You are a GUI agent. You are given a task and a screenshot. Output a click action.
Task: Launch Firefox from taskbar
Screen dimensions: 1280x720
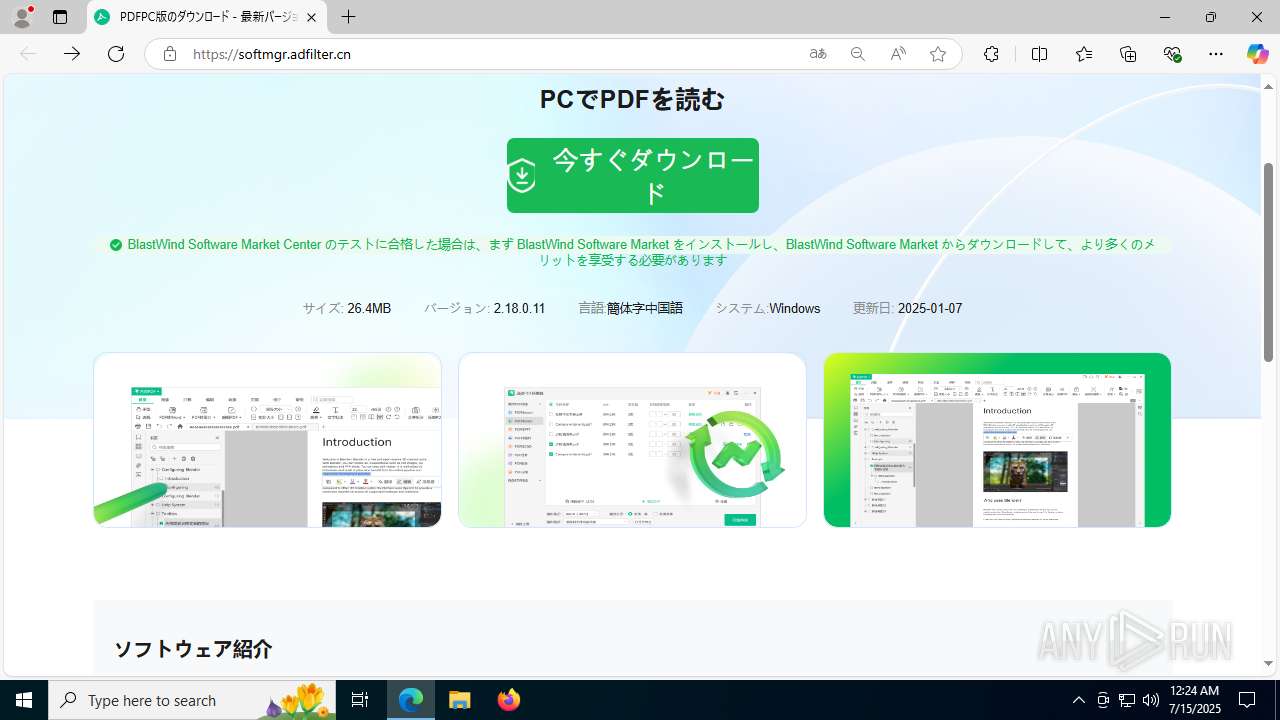tap(508, 700)
